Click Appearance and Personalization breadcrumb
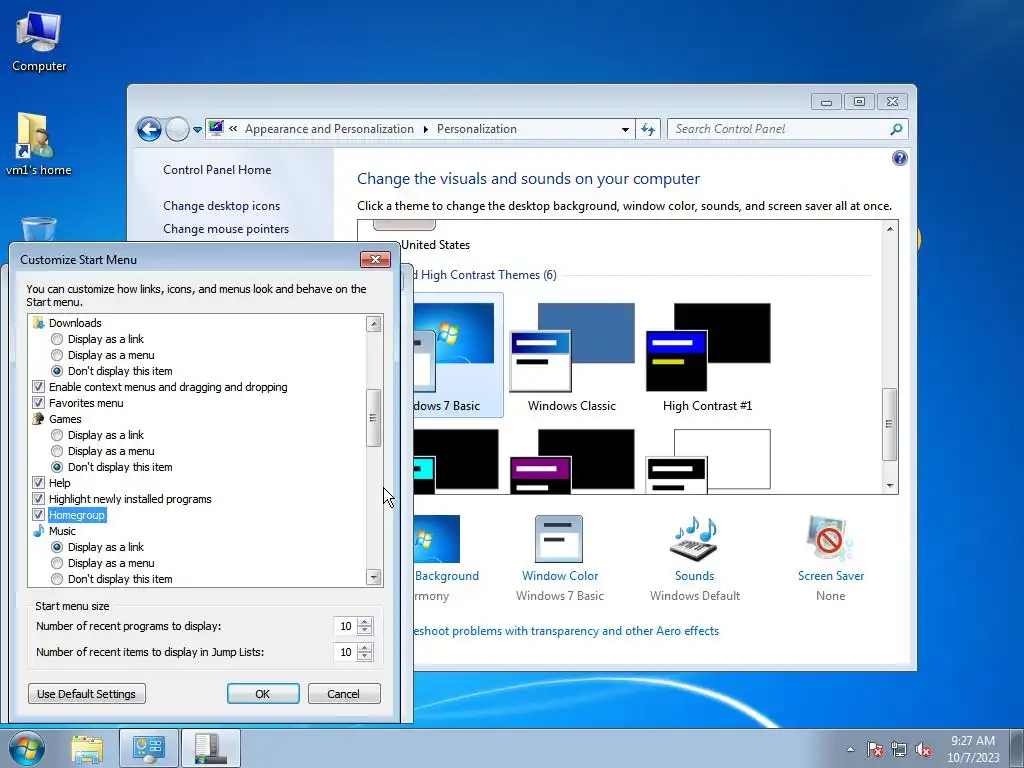The width and height of the screenshot is (1024, 768). (x=329, y=129)
